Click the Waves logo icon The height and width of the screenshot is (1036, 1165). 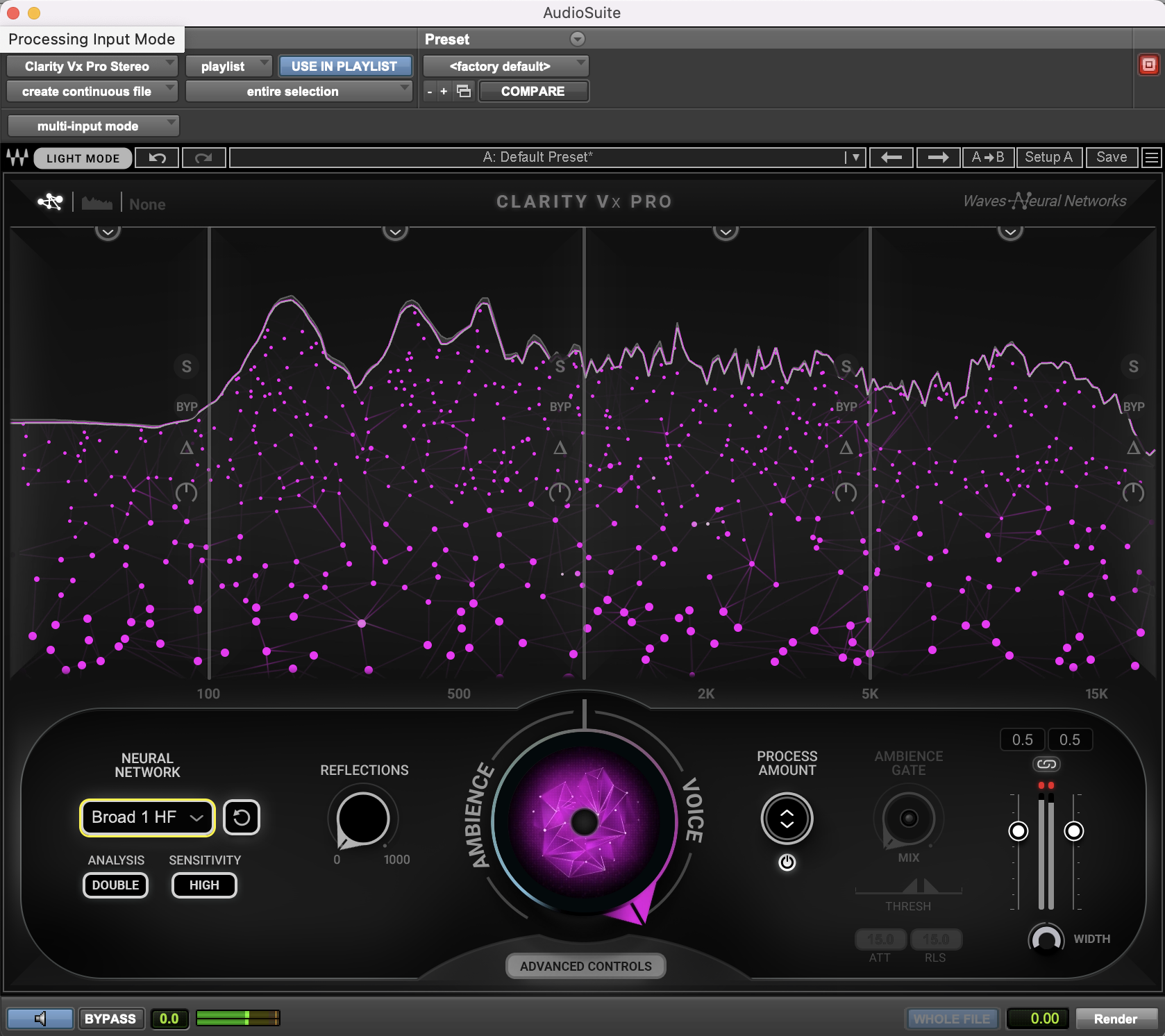[17, 158]
